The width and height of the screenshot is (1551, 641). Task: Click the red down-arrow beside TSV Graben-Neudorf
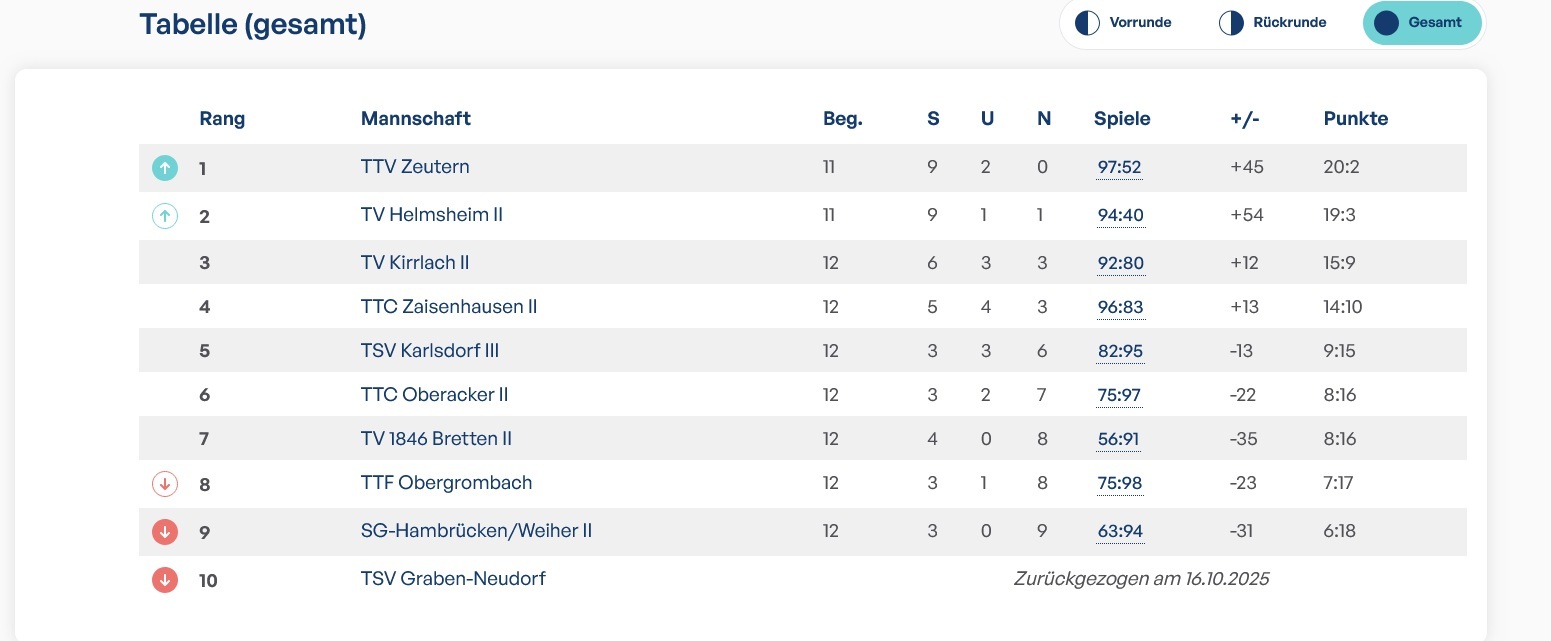pyautogui.click(x=165, y=580)
